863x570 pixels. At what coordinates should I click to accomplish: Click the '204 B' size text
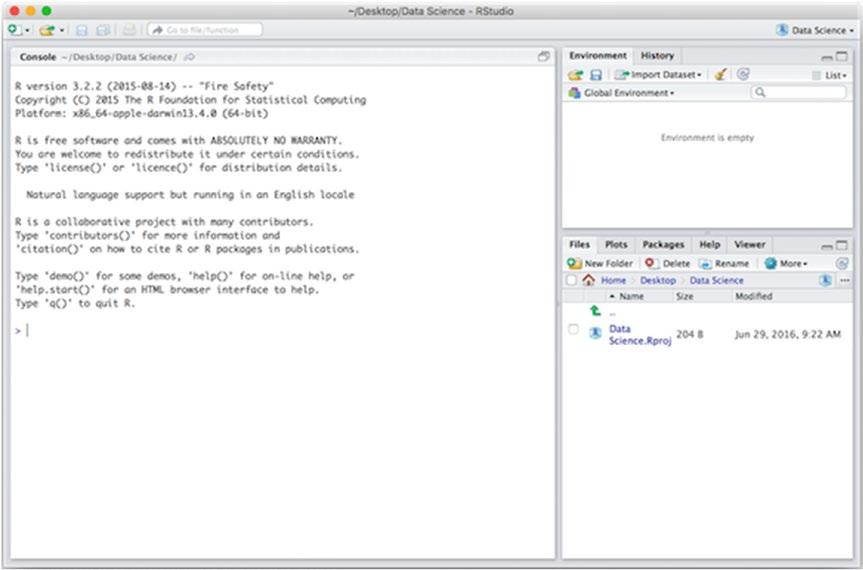click(690, 334)
